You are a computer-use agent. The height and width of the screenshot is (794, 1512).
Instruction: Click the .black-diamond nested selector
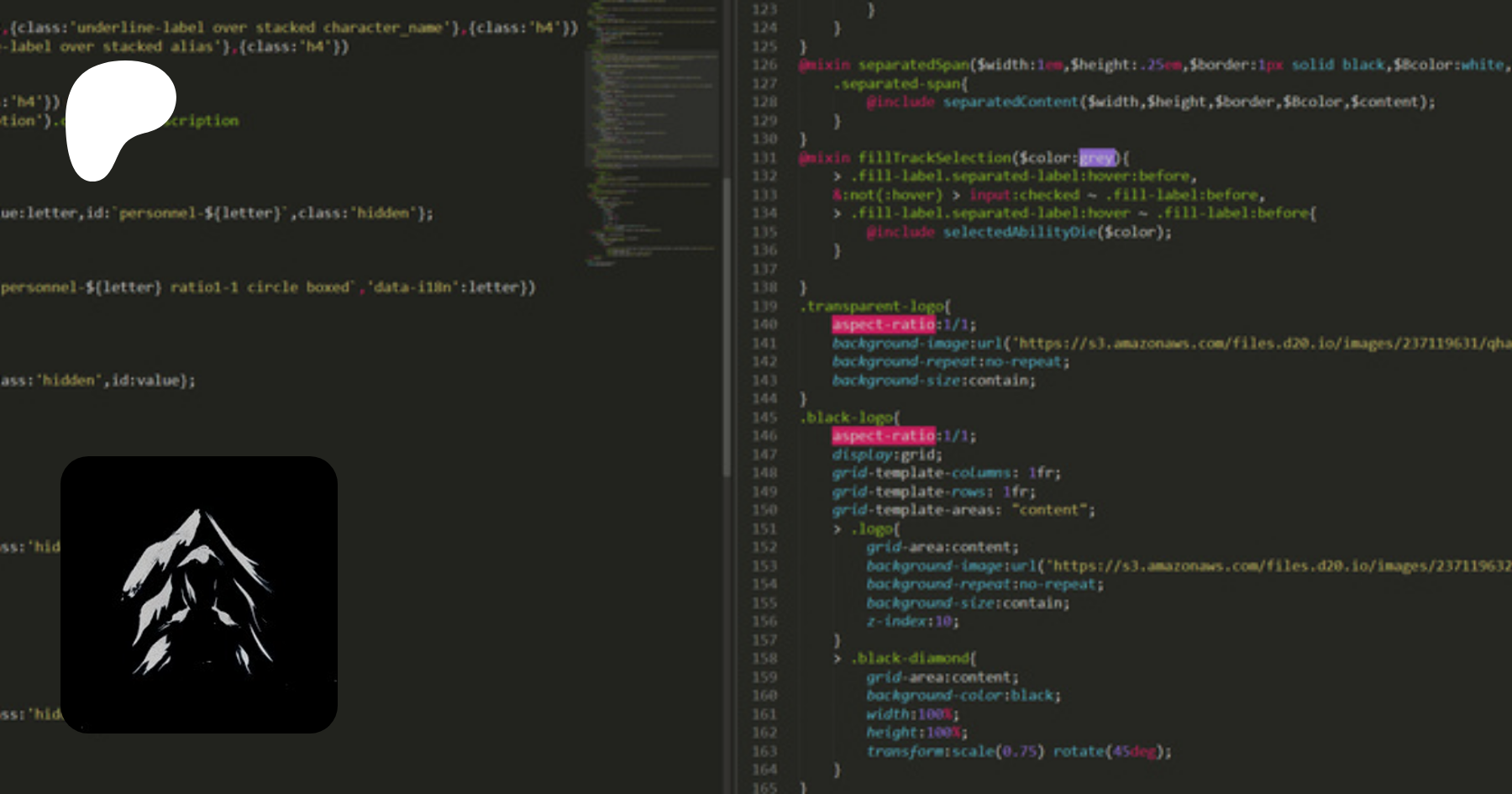(x=913, y=659)
